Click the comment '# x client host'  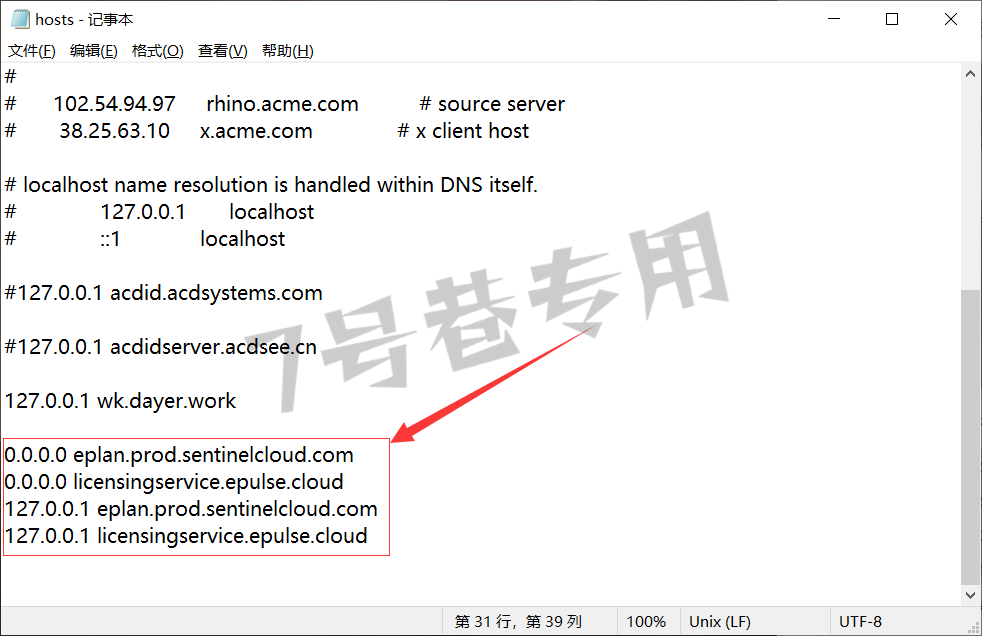point(463,131)
